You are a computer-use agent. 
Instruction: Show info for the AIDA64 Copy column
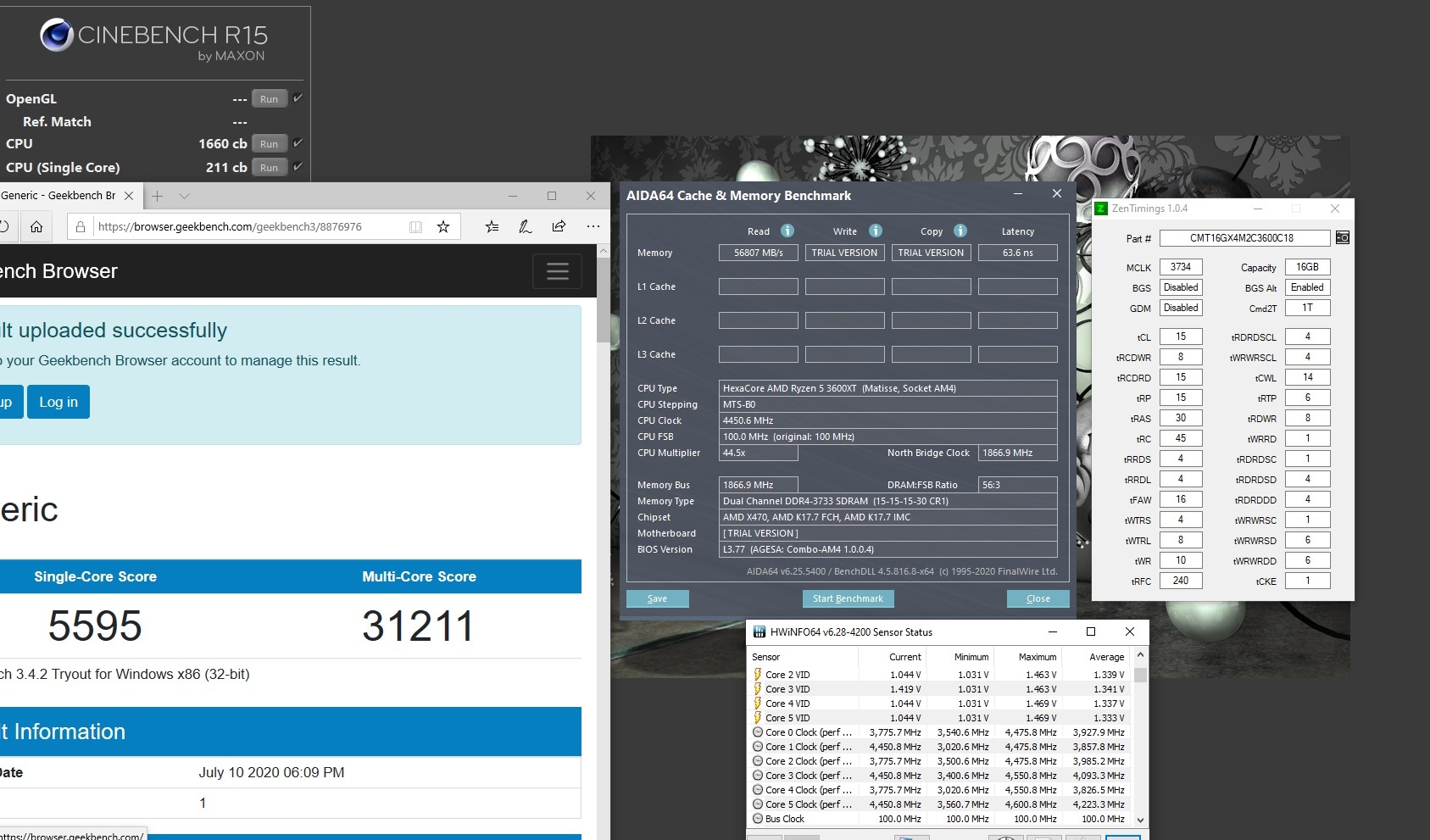coord(960,231)
